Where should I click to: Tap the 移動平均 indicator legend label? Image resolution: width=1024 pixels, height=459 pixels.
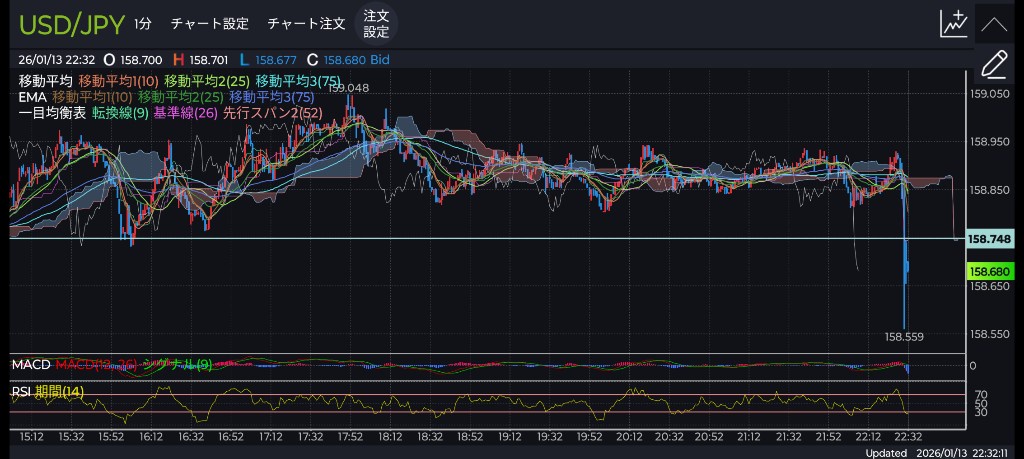pos(45,80)
